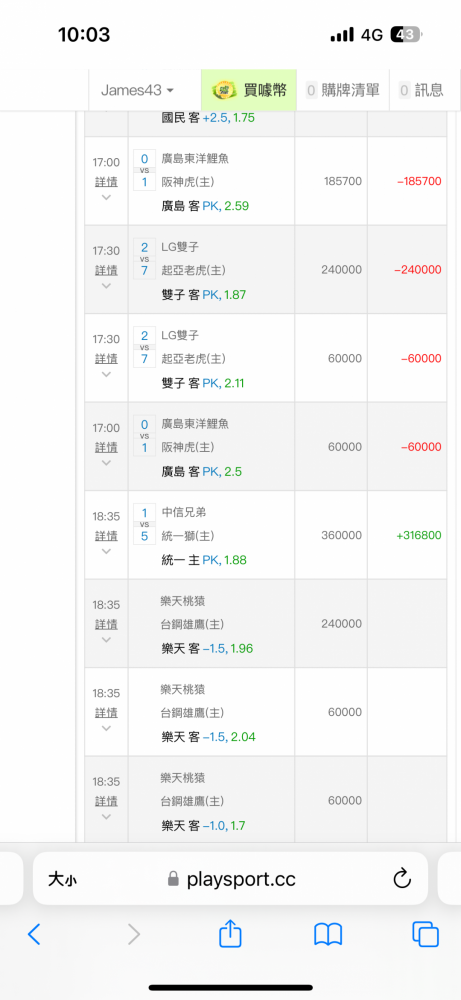The width and height of the screenshot is (461, 1000).
Task: Expand chevron under 17:00 廣島 PK 2.59 row
Action: click(106, 198)
